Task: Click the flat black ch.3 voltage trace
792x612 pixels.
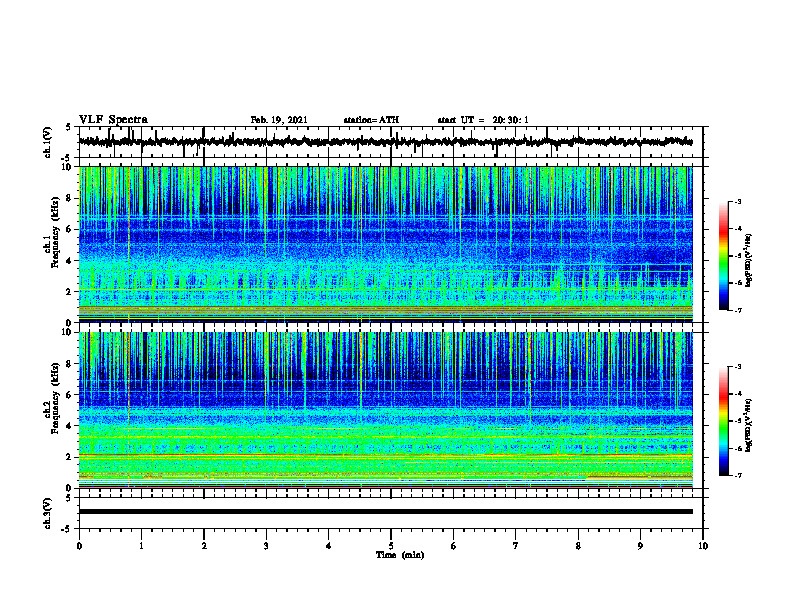Action: (386, 512)
